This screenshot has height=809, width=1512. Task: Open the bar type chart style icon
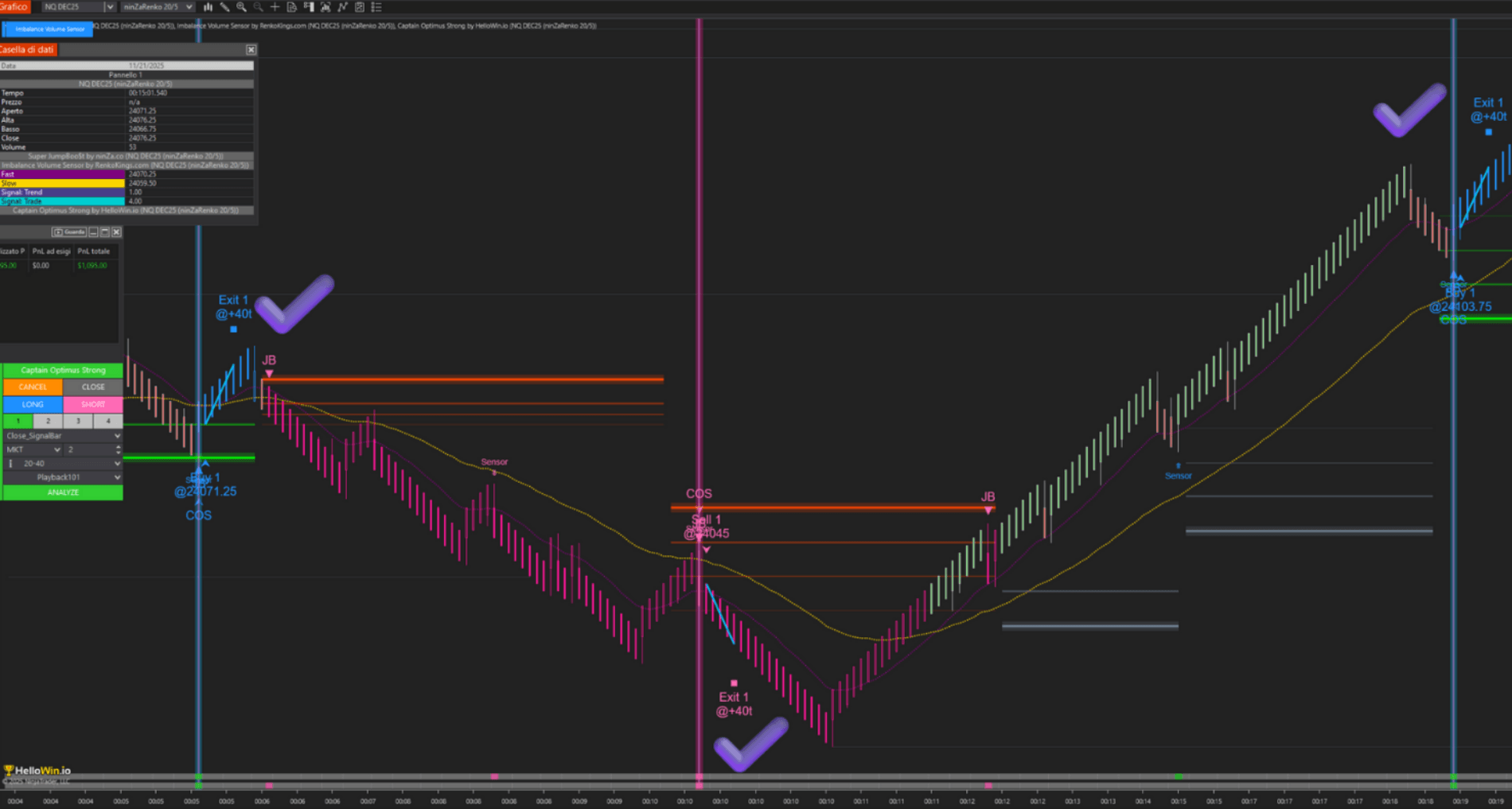click(x=208, y=7)
